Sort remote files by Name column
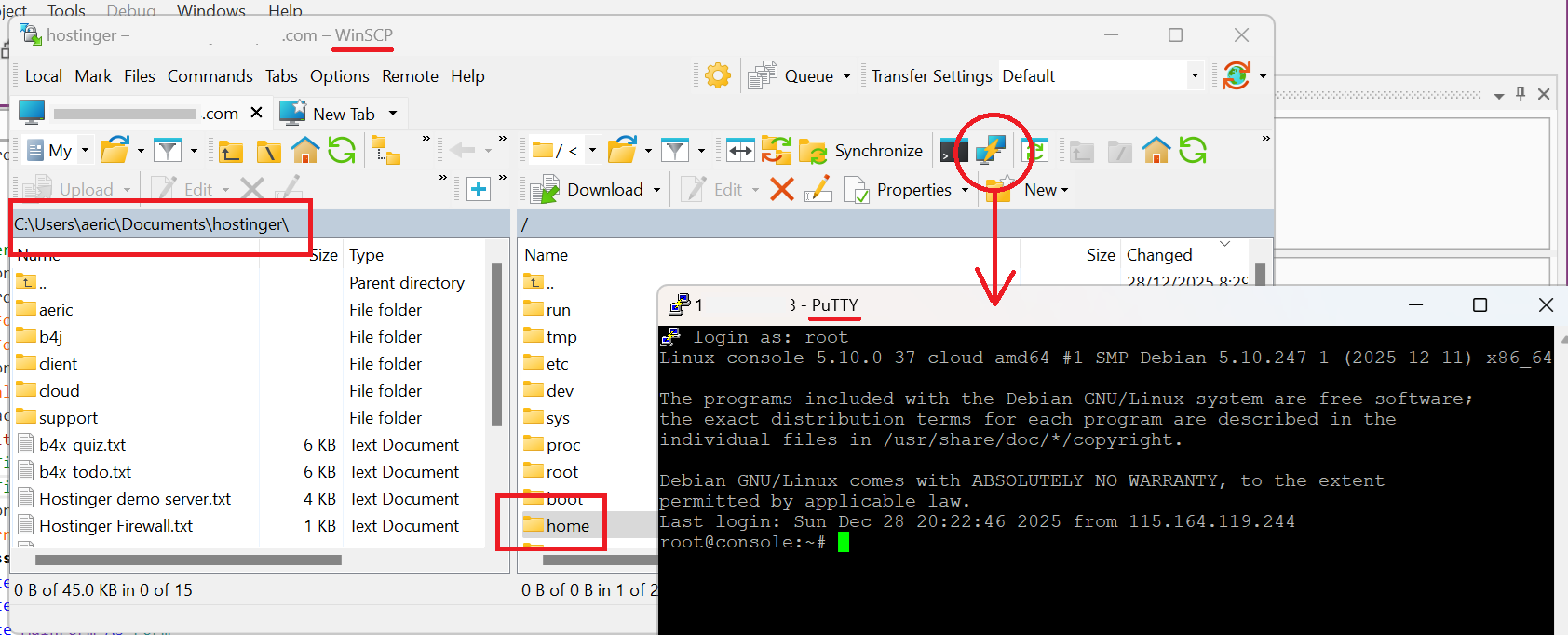Viewport: 1568px width, 635px height. pos(769,254)
